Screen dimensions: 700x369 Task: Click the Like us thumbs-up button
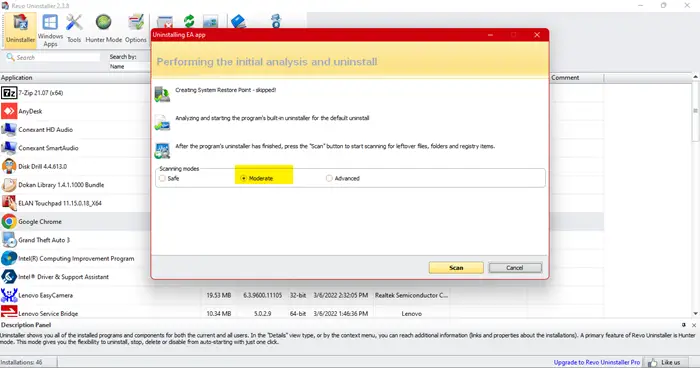coord(664,362)
